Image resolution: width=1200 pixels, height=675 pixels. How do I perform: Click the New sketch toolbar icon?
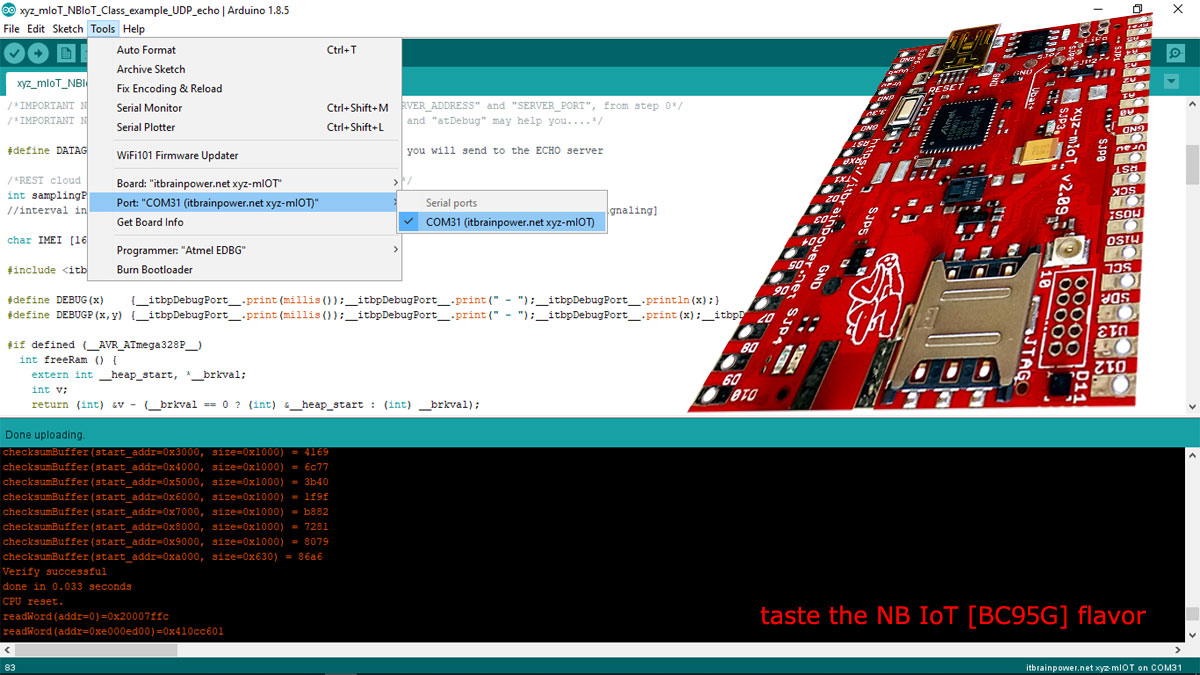click(64, 54)
